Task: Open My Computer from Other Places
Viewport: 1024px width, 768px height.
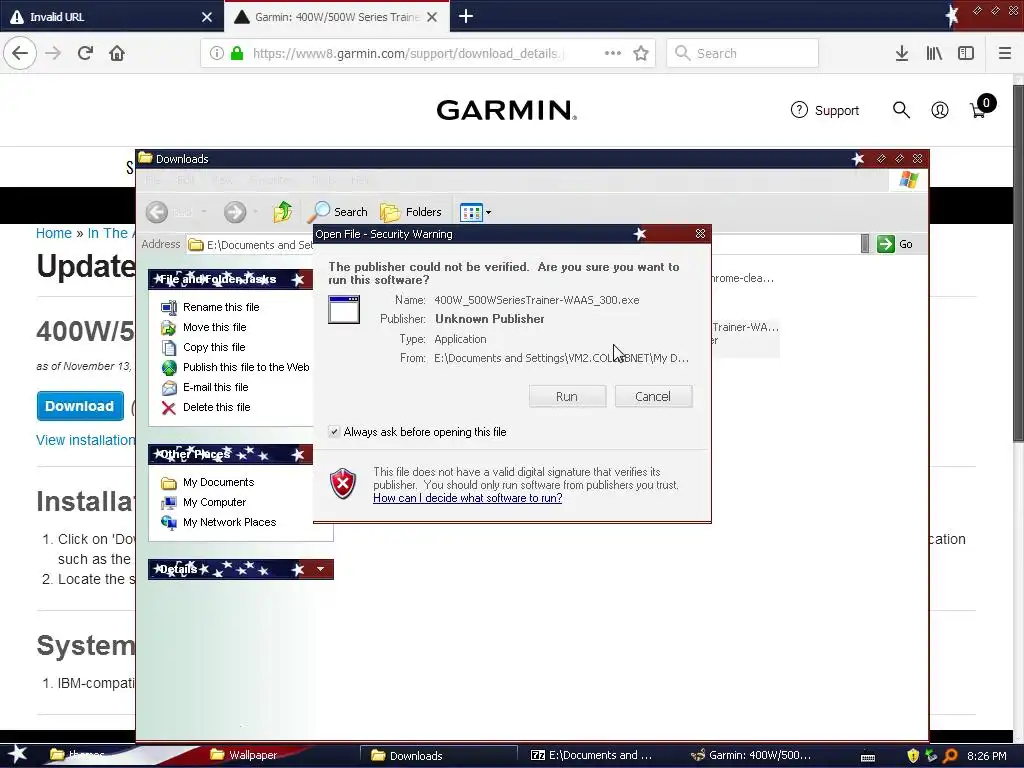Action: 214,502
